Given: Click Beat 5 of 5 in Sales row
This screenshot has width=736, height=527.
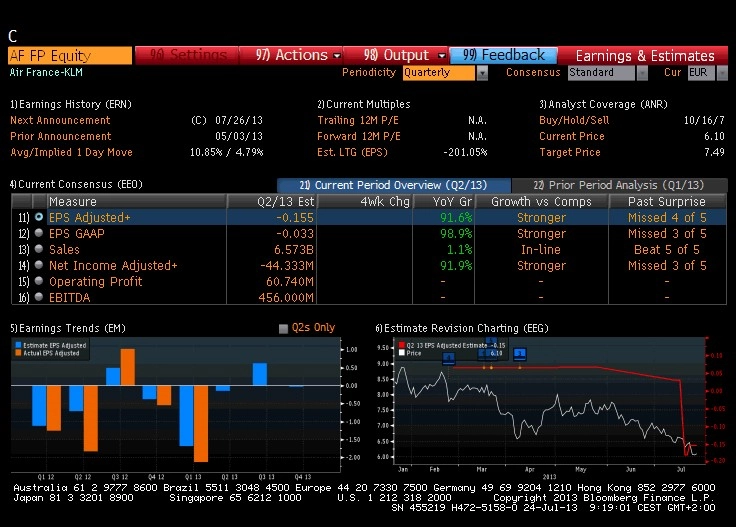Looking at the screenshot, I should coord(667,250).
